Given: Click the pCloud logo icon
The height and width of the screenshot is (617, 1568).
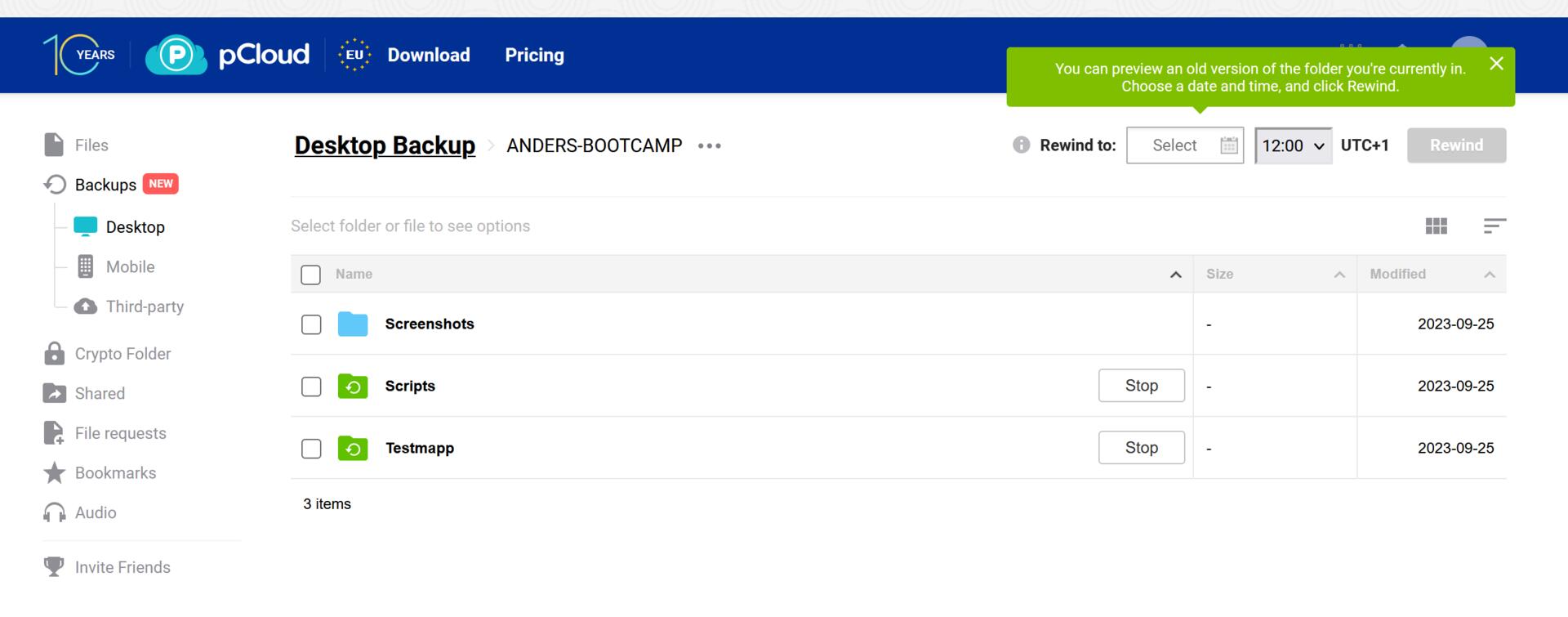Looking at the screenshot, I should click(x=176, y=56).
